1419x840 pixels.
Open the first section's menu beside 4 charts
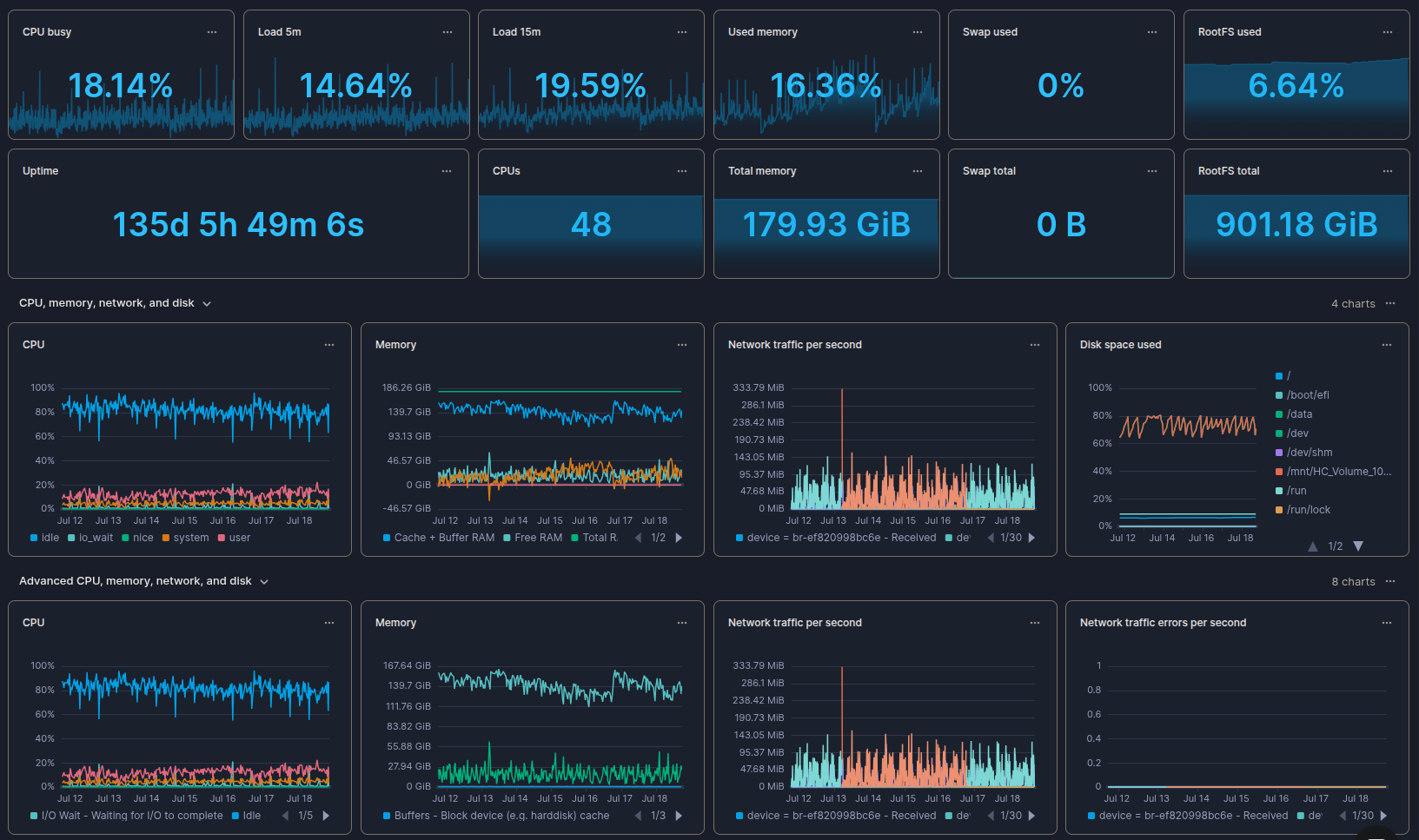coord(1390,303)
